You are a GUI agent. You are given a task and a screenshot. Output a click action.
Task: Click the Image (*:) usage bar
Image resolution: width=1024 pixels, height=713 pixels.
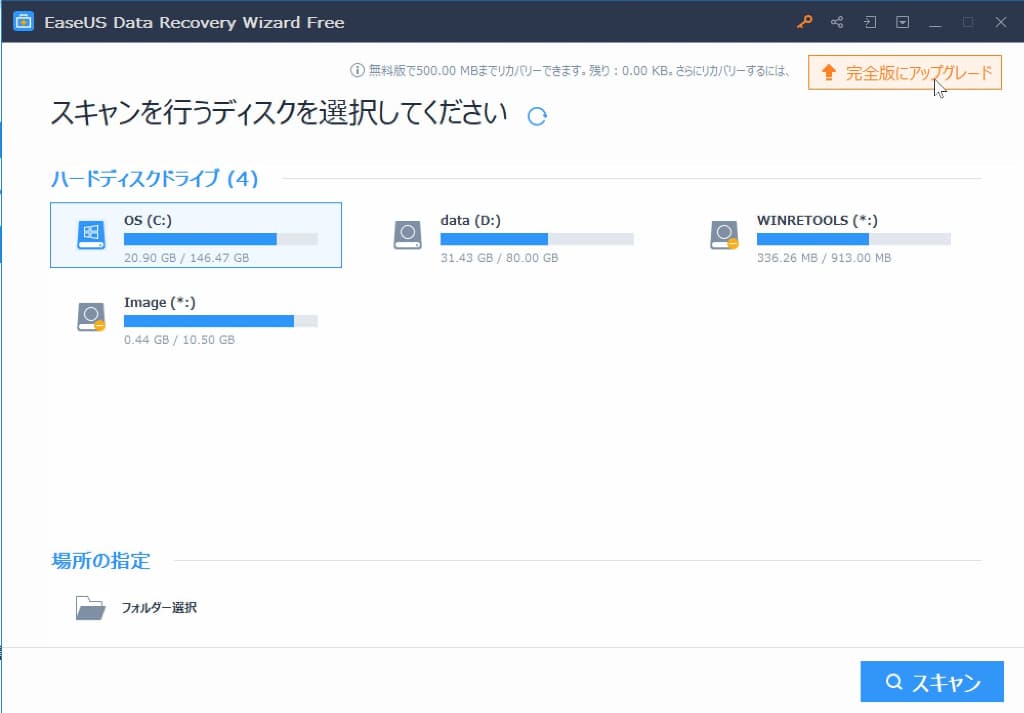(221, 321)
